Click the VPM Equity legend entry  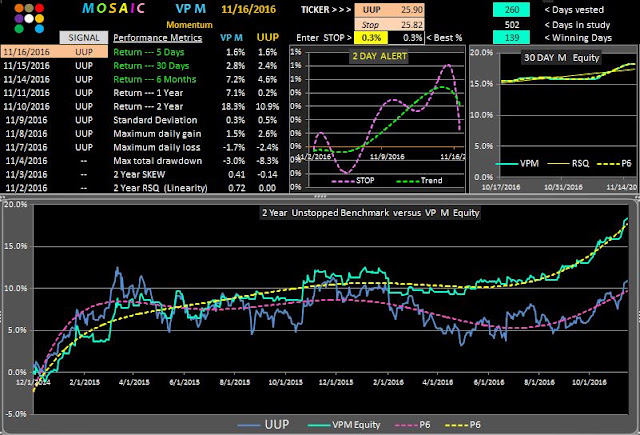click(x=344, y=425)
